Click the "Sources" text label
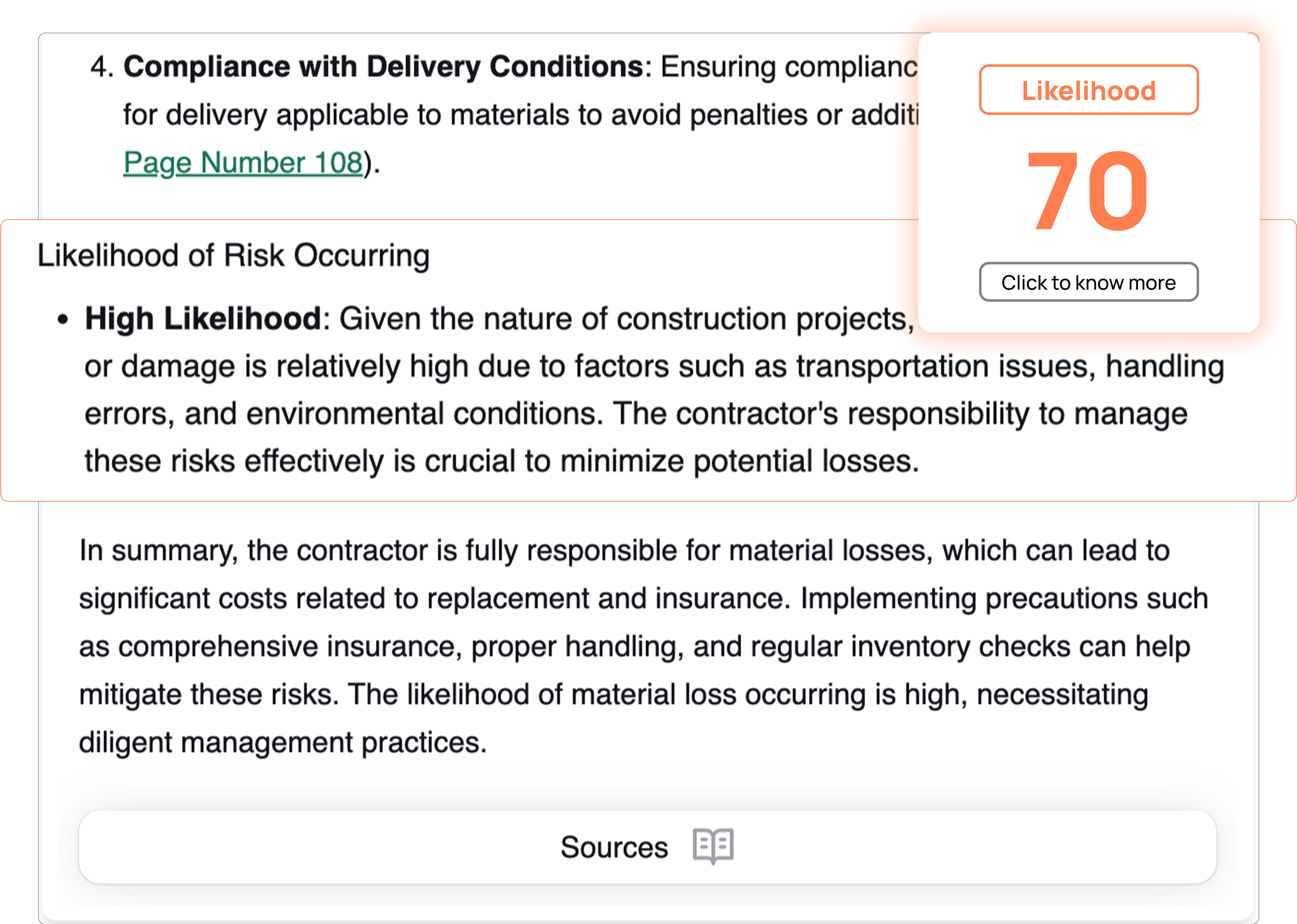The image size is (1297, 924). click(x=614, y=847)
